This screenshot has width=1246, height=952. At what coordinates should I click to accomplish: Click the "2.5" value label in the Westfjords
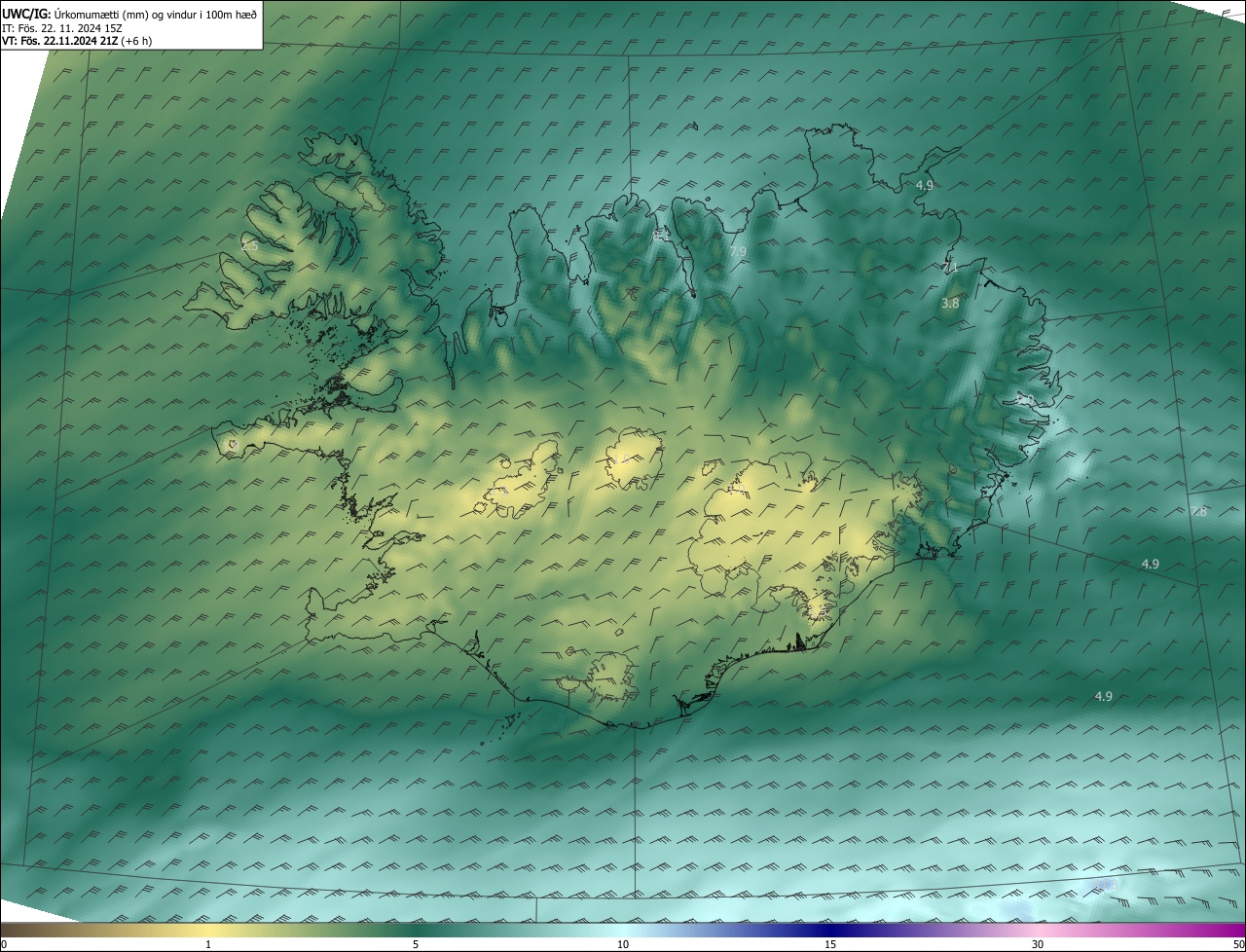click(249, 246)
